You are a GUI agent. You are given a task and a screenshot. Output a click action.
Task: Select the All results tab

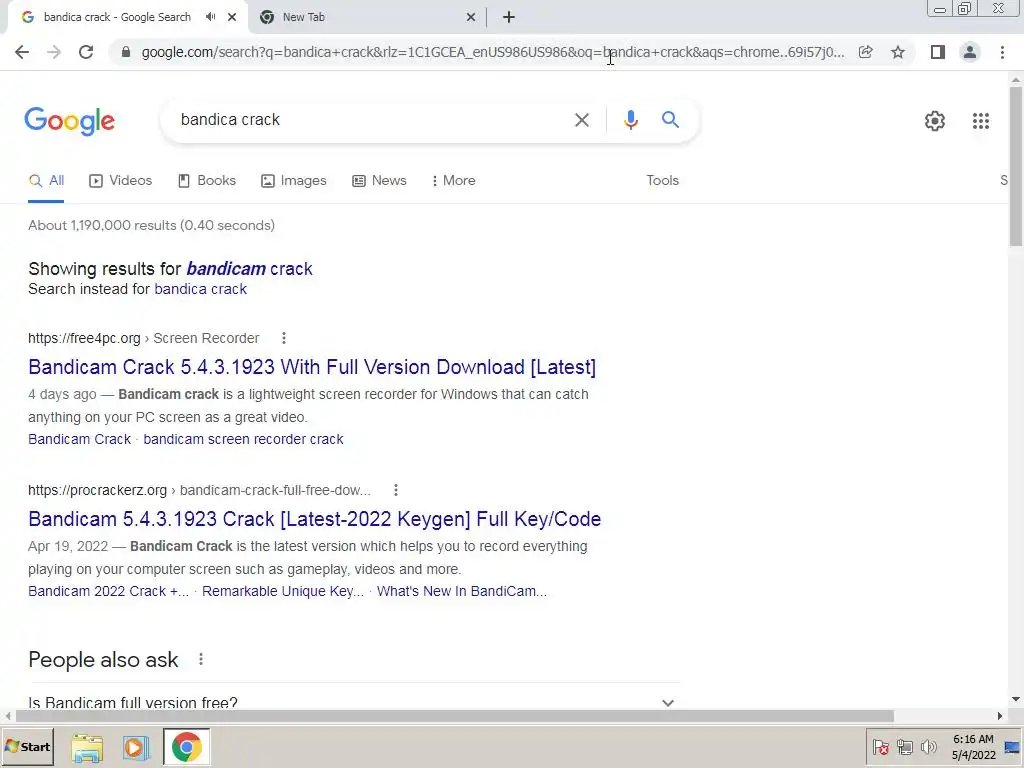(x=46, y=181)
